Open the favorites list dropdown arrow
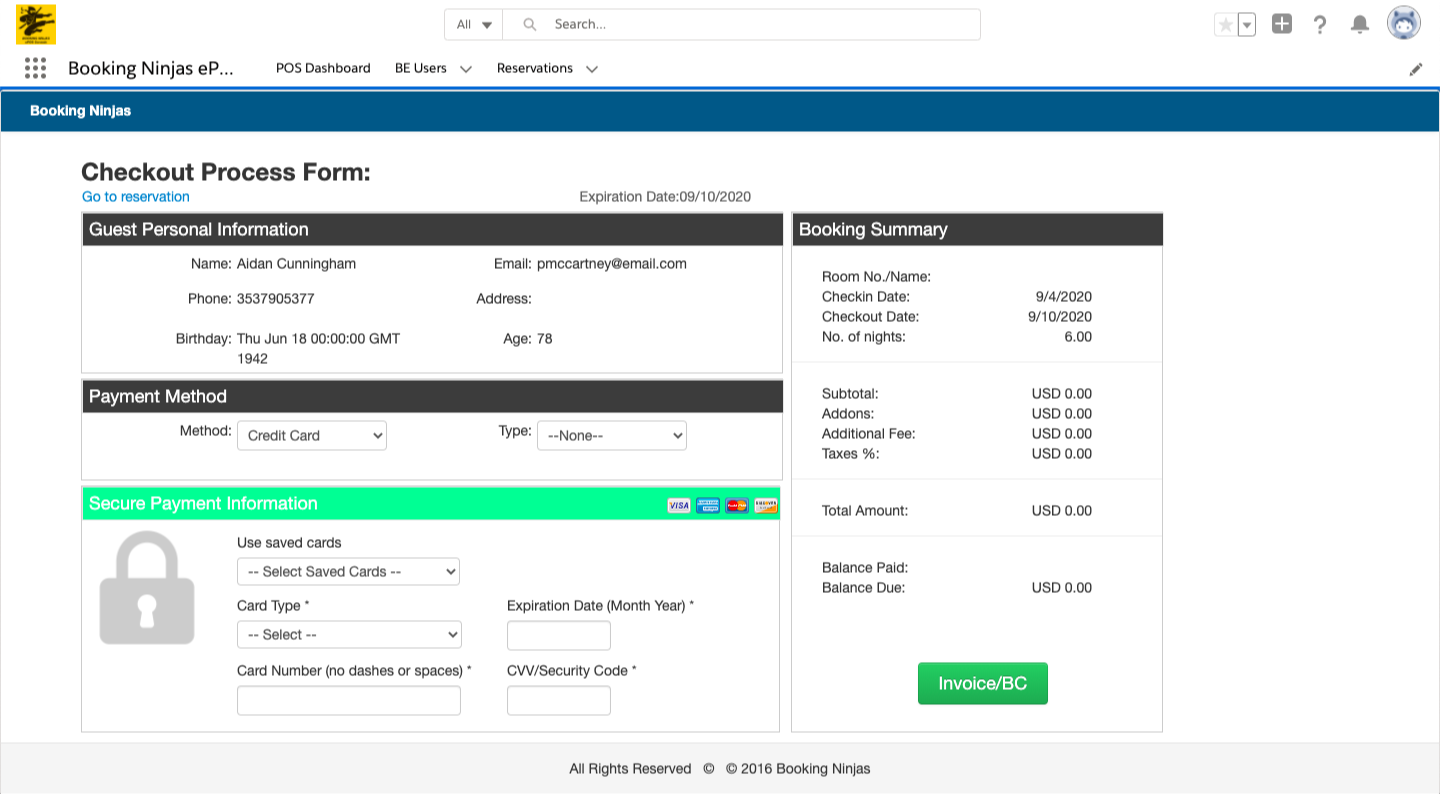The height and width of the screenshot is (794, 1440). pos(1247,25)
